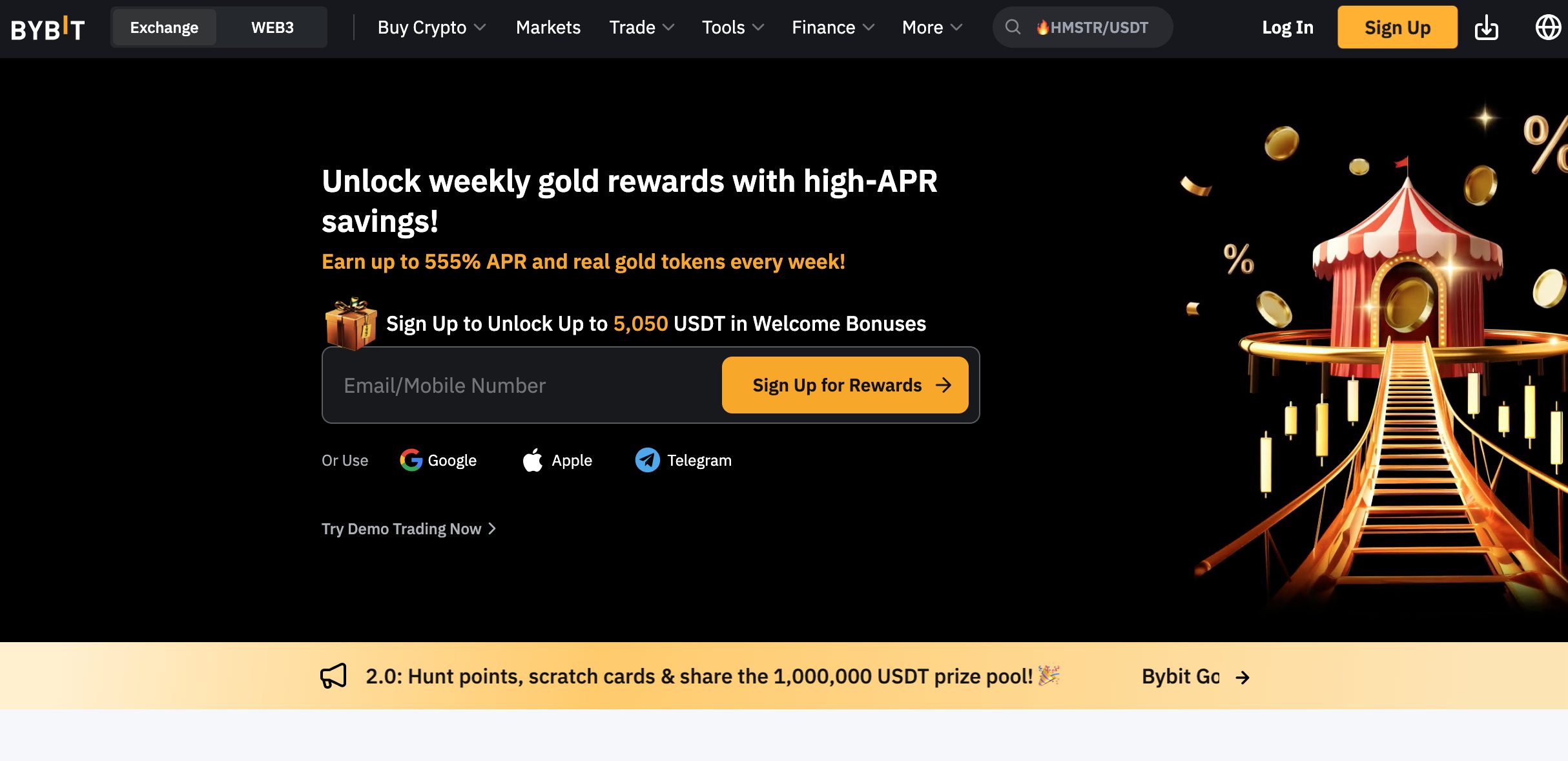This screenshot has height=761, width=1568.
Task: Click the Email/Mobile Number field
Action: (522, 385)
